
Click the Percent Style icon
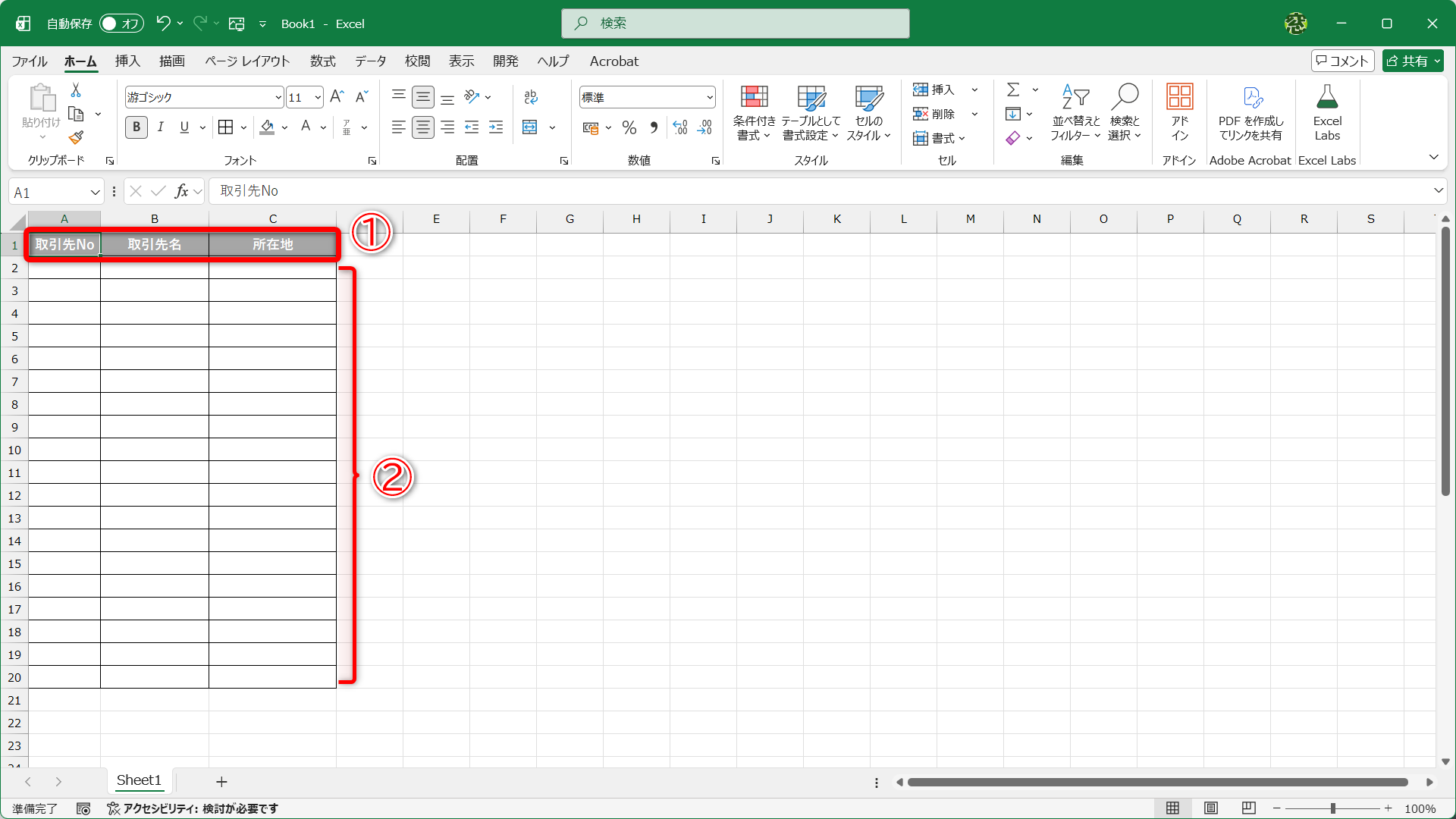click(x=629, y=127)
